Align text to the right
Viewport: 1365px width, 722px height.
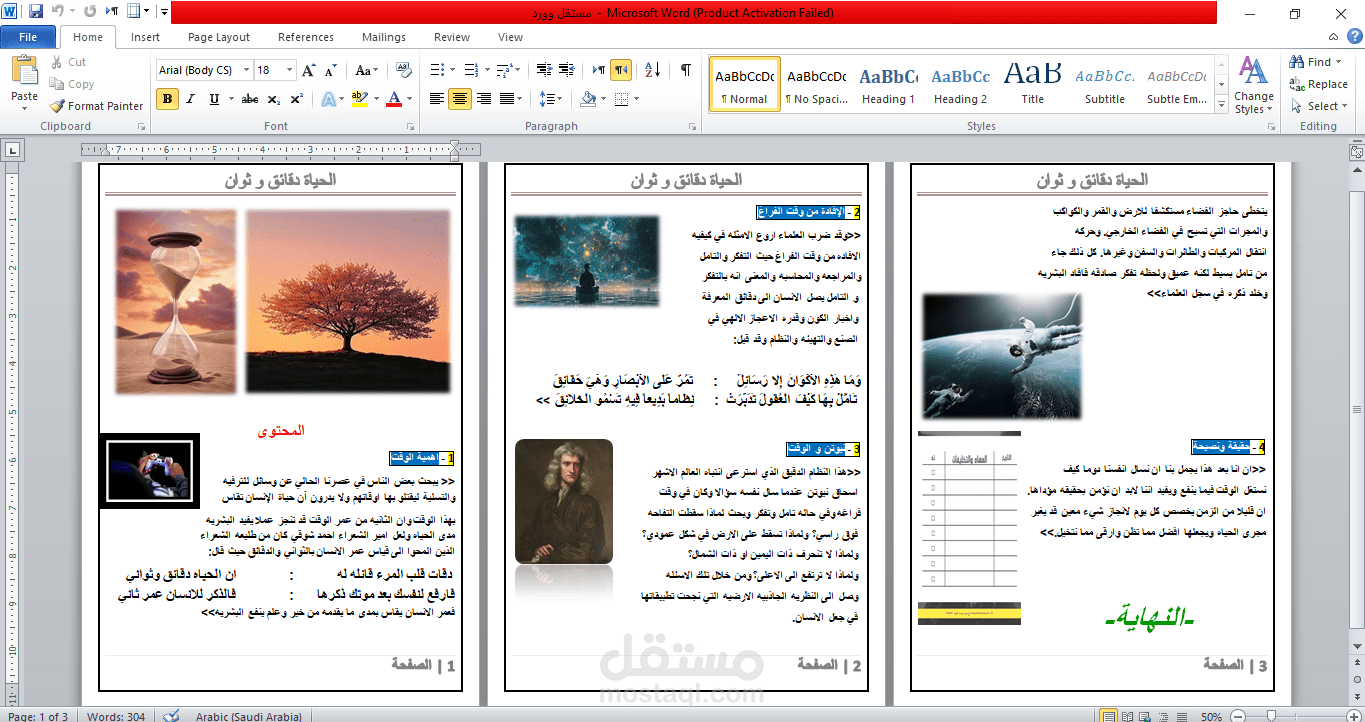(x=484, y=99)
